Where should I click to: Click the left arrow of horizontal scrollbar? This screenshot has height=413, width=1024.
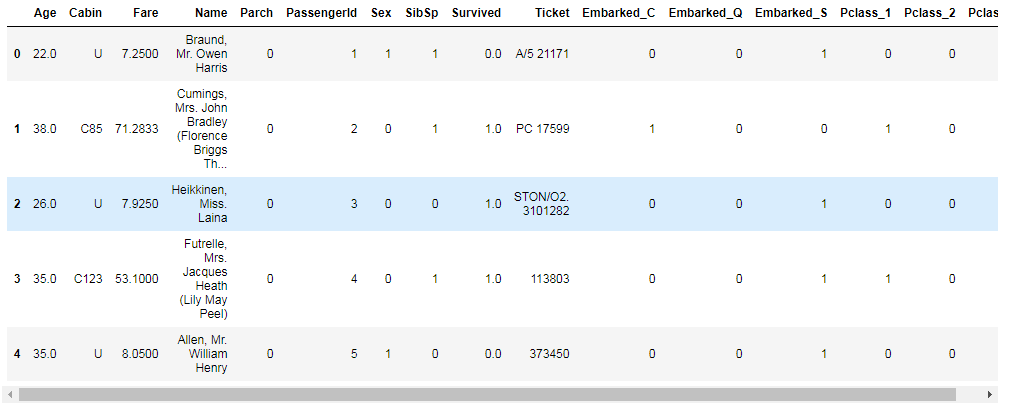click(10, 394)
